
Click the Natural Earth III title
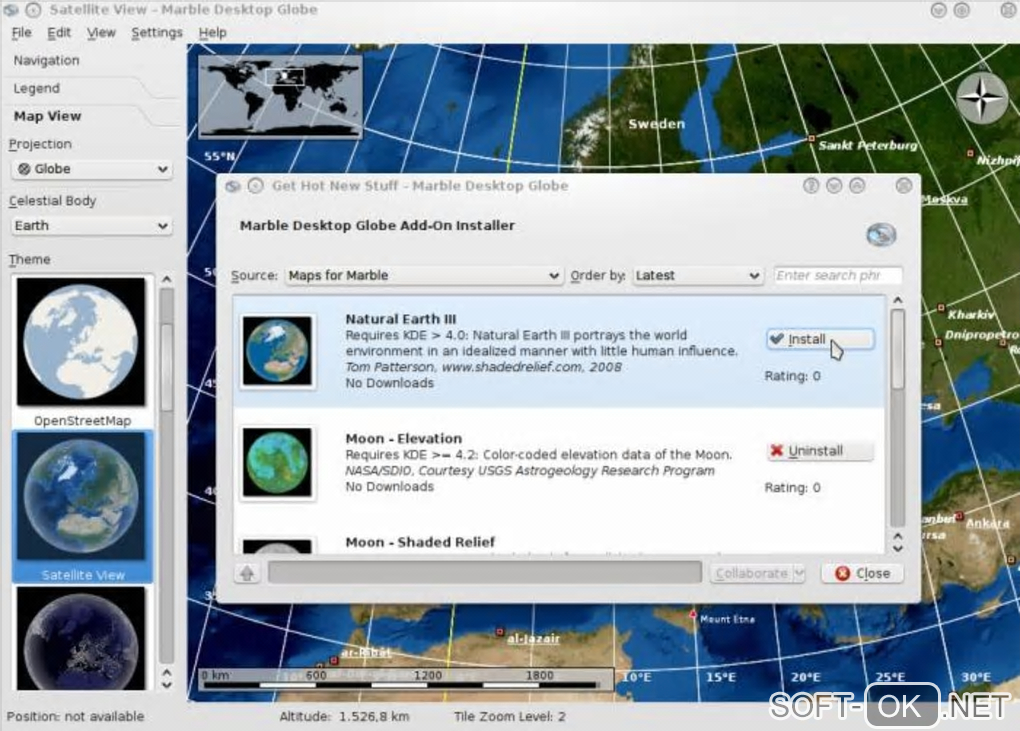tap(401, 319)
